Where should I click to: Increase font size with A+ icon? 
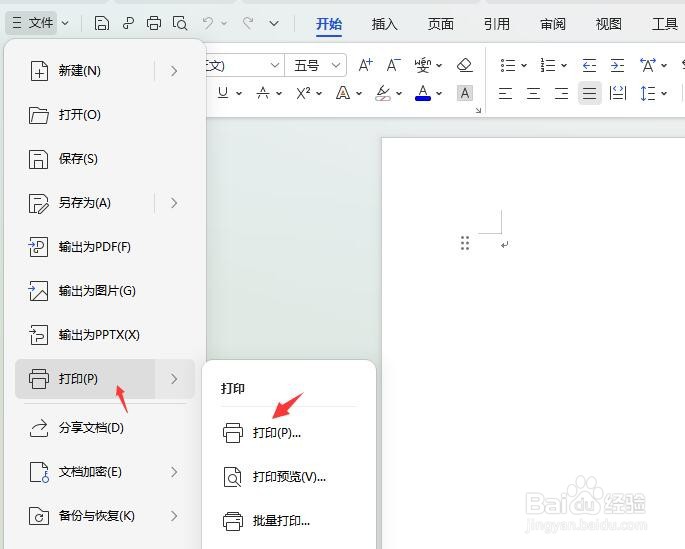click(366, 66)
